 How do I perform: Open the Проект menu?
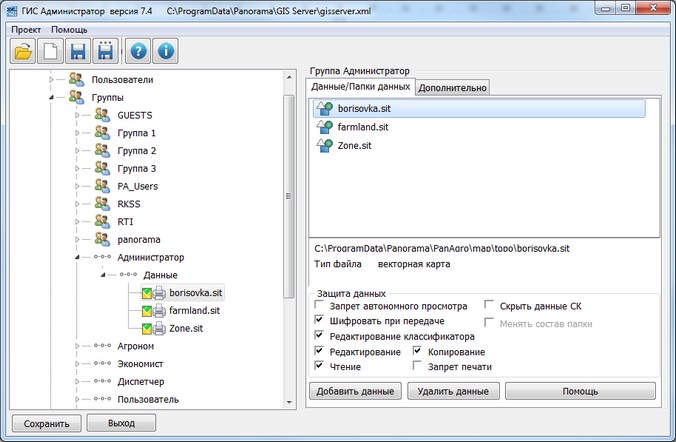(x=26, y=30)
